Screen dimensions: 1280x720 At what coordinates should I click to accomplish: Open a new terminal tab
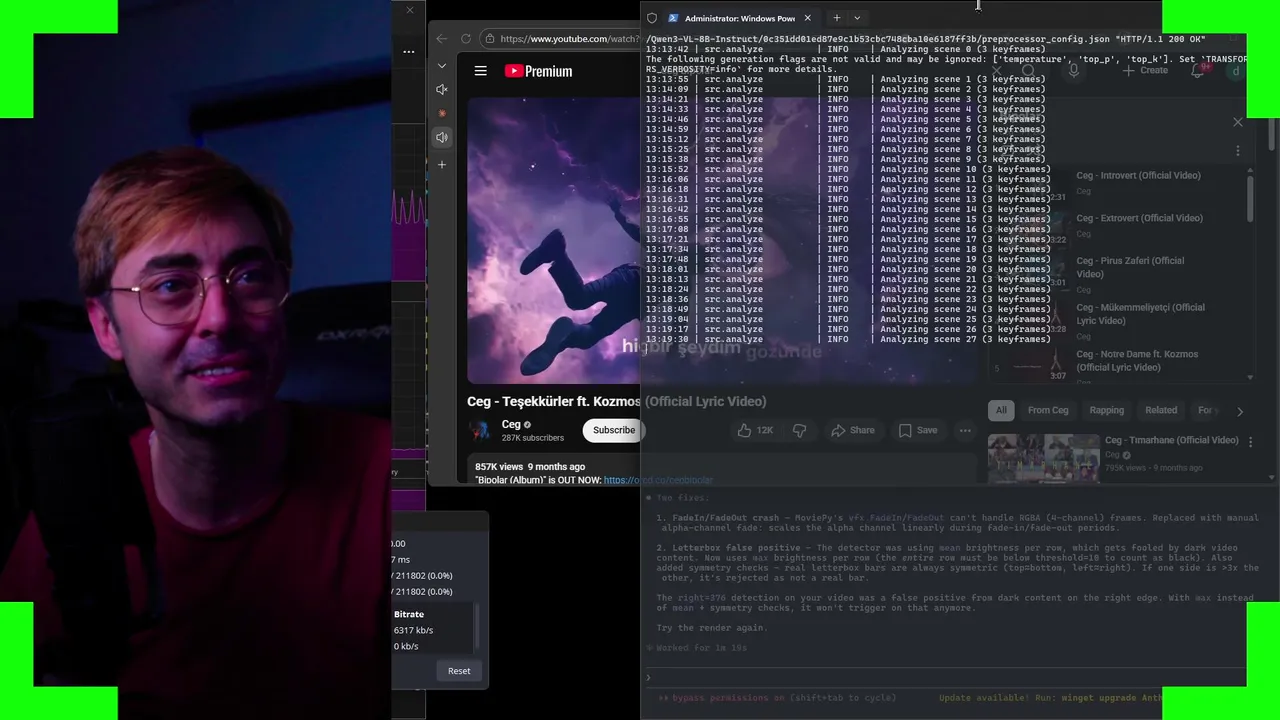tap(837, 18)
